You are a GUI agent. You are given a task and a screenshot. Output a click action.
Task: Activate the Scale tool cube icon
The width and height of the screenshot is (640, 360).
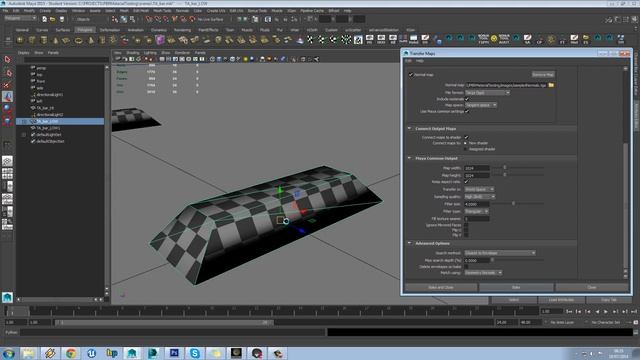[7, 121]
